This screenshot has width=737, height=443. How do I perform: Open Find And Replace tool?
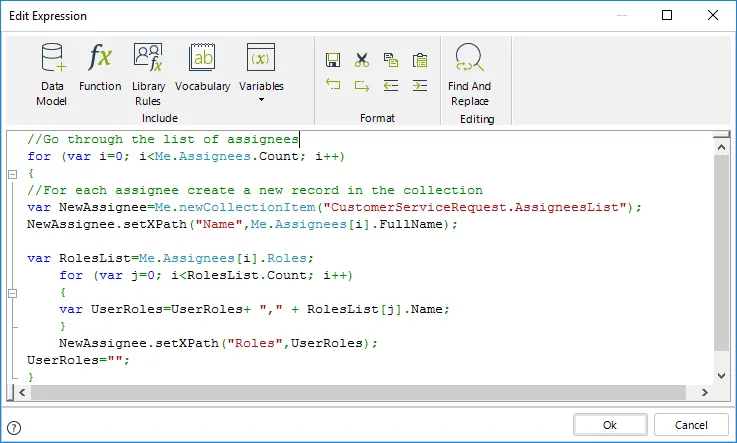click(469, 75)
